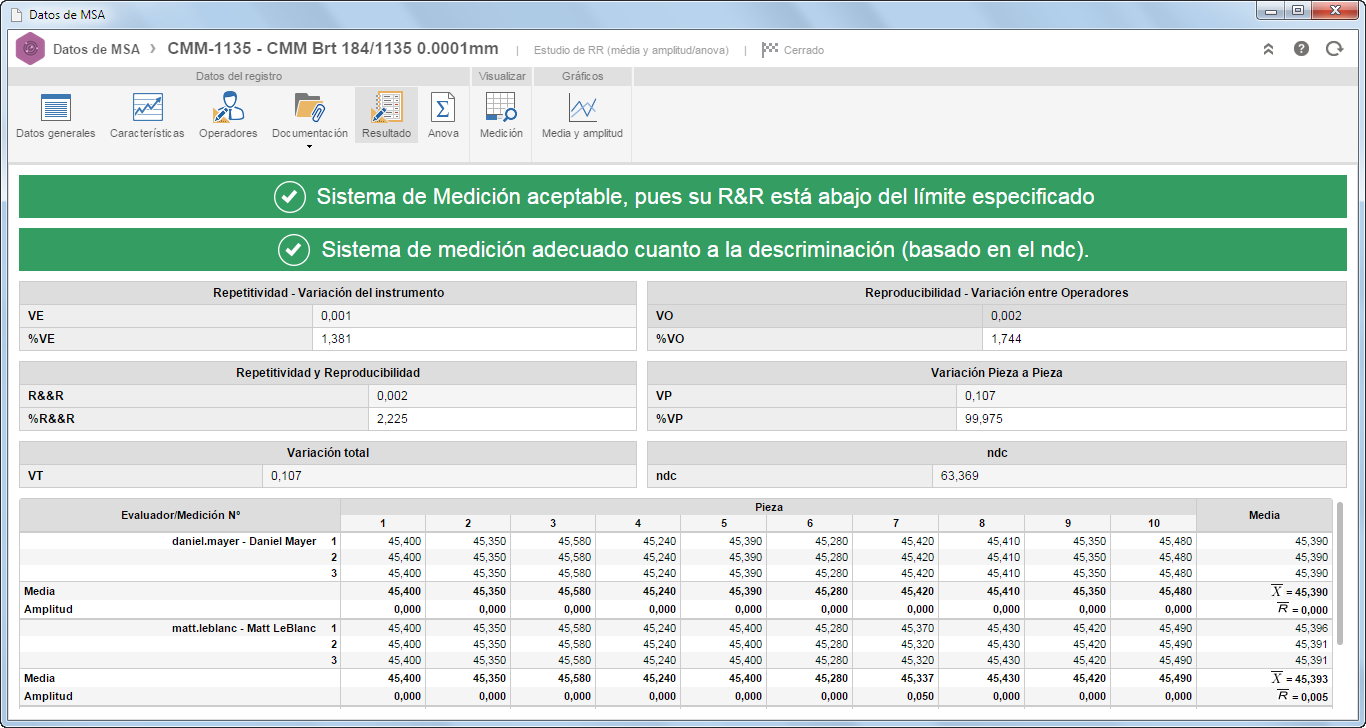1366x728 pixels.
Task: Expand the Documentación dropdown arrow
Action: [310, 147]
